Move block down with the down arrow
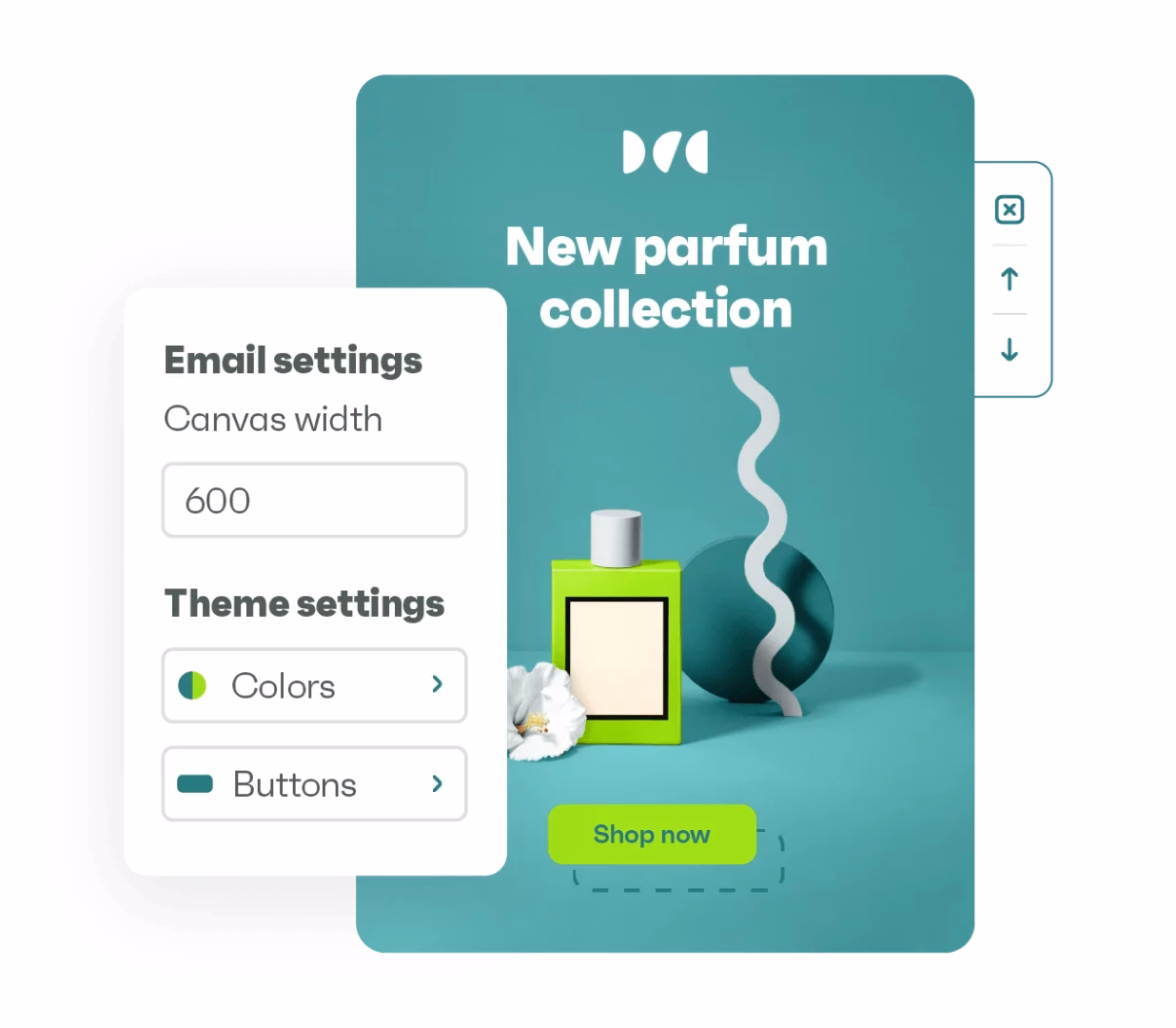1176x1028 pixels. pos(1009,349)
